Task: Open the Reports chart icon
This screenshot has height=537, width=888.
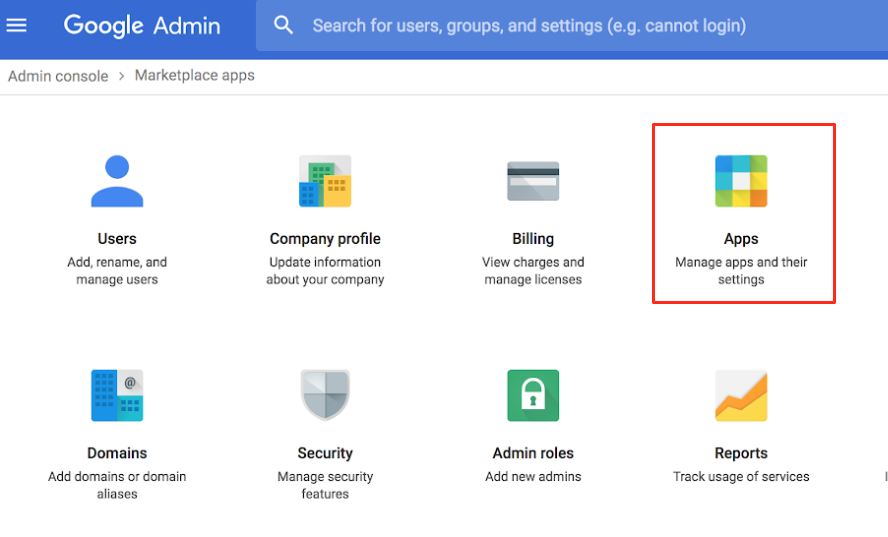Action: pos(741,395)
